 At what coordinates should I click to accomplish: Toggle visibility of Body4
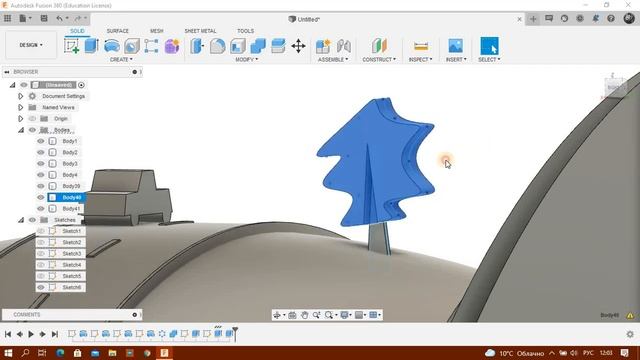coord(40,175)
